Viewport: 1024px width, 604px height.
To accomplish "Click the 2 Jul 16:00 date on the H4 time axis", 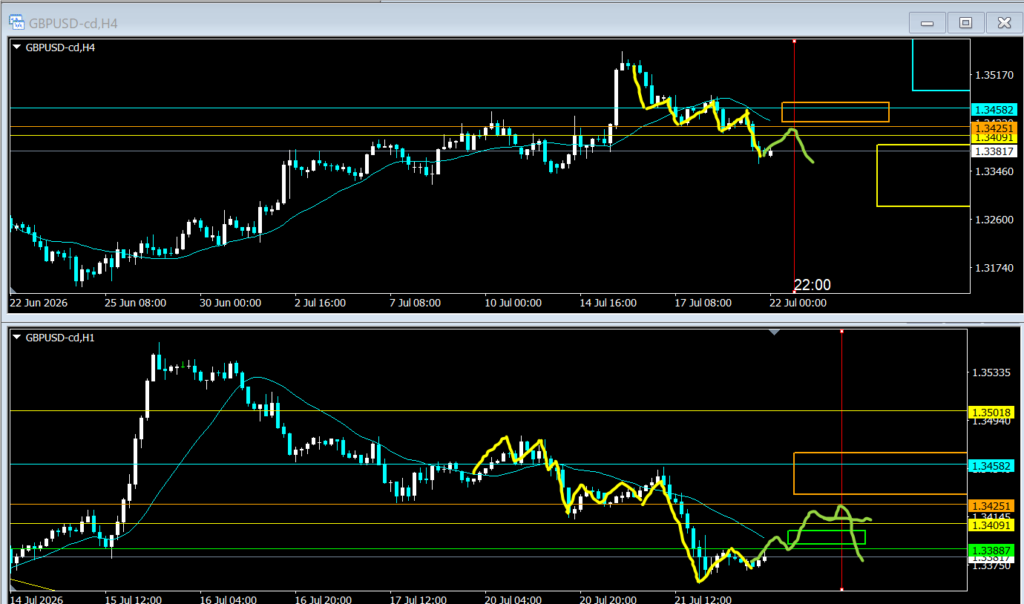I will click(x=320, y=303).
